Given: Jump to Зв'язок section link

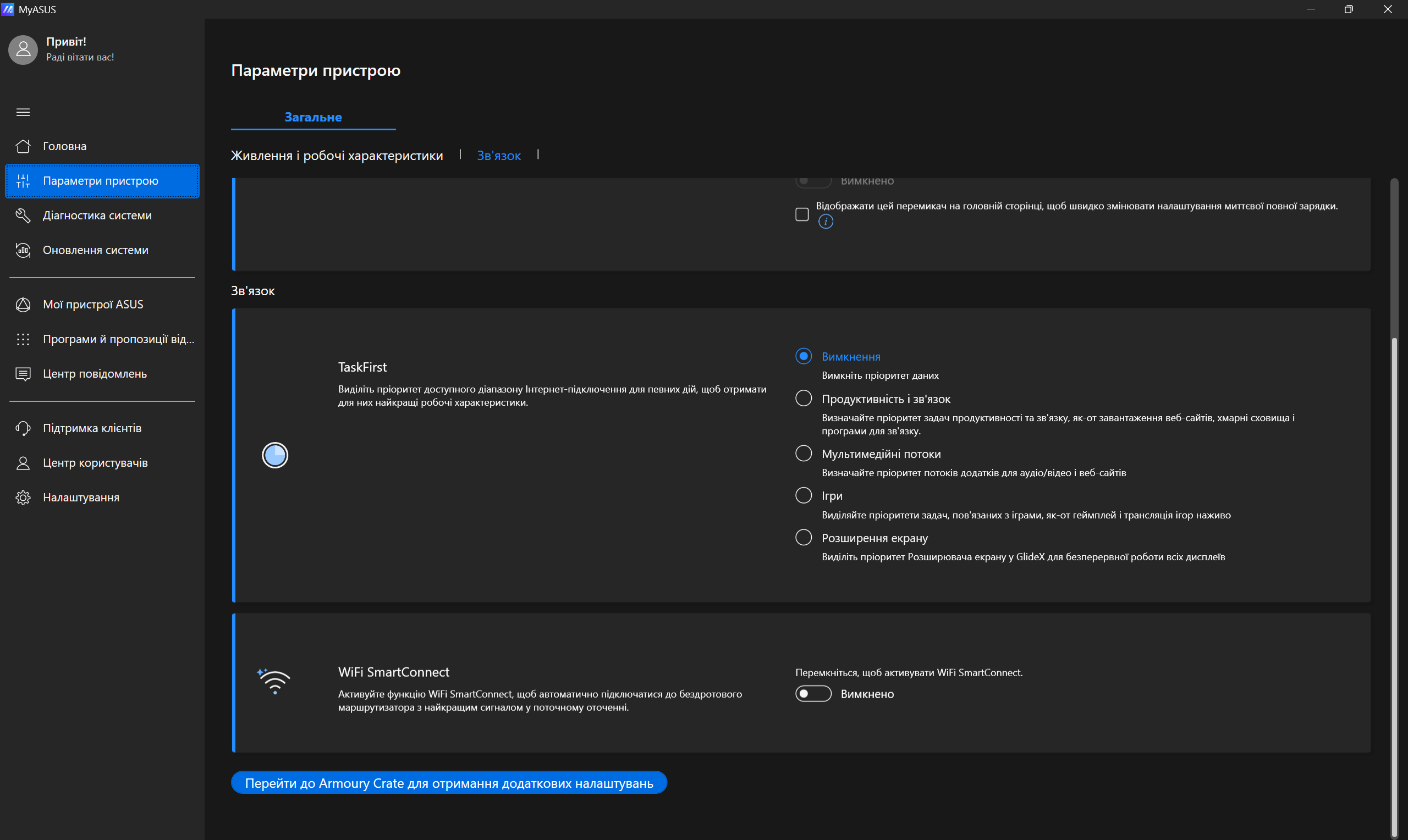Looking at the screenshot, I should click(498, 156).
